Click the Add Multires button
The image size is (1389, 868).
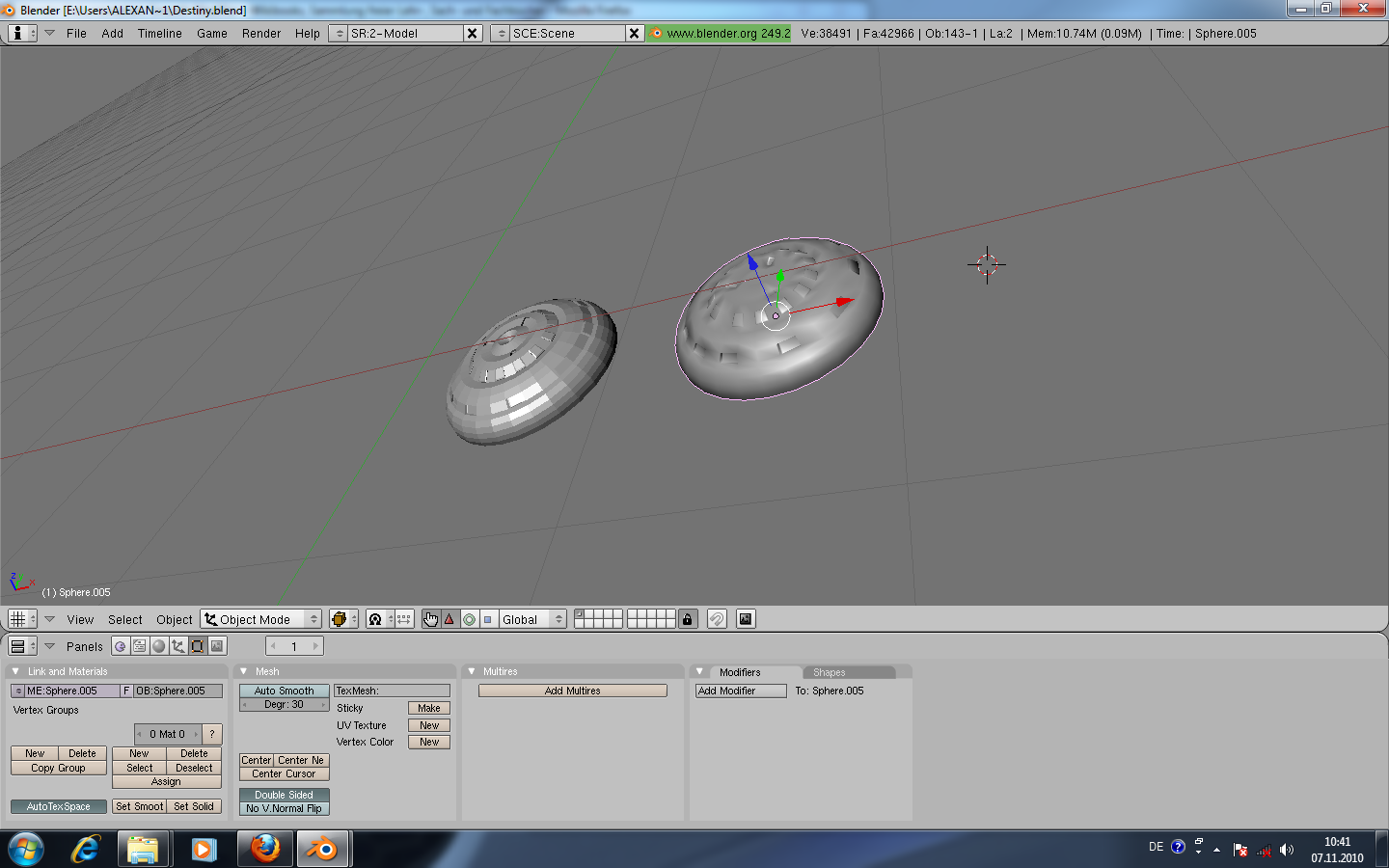click(x=572, y=691)
